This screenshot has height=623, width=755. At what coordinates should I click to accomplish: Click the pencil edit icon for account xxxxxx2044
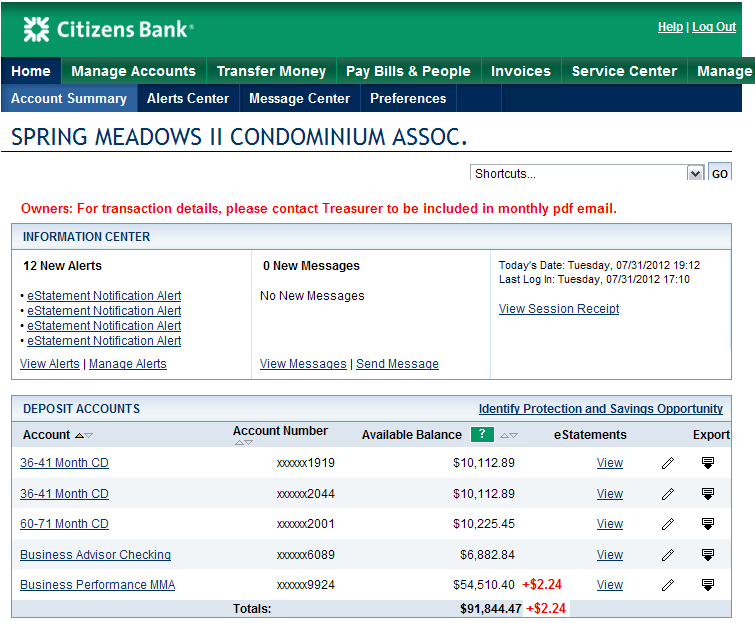pos(667,494)
